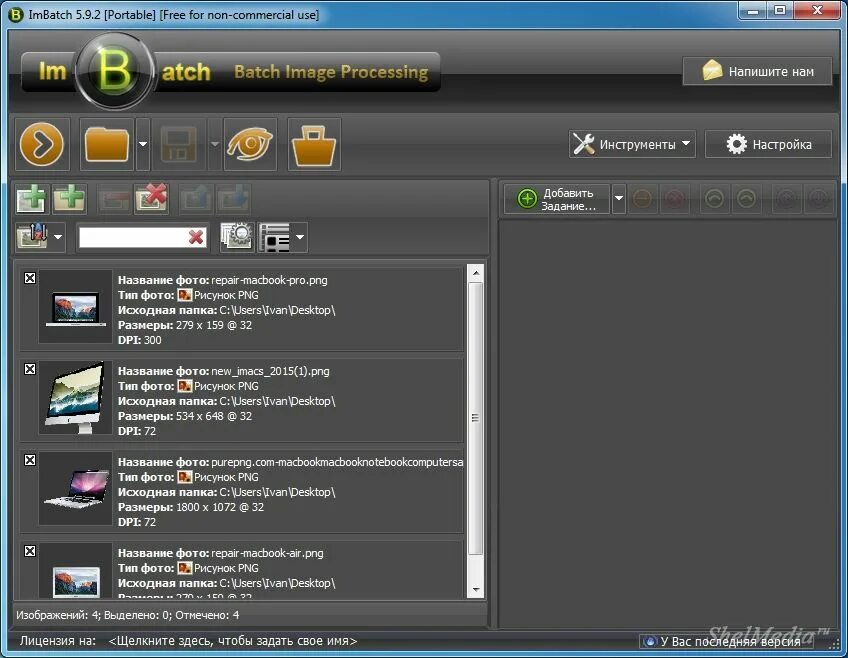Select the purepng.com macbook thumbnail
848x658 pixels.
(76, 489)
